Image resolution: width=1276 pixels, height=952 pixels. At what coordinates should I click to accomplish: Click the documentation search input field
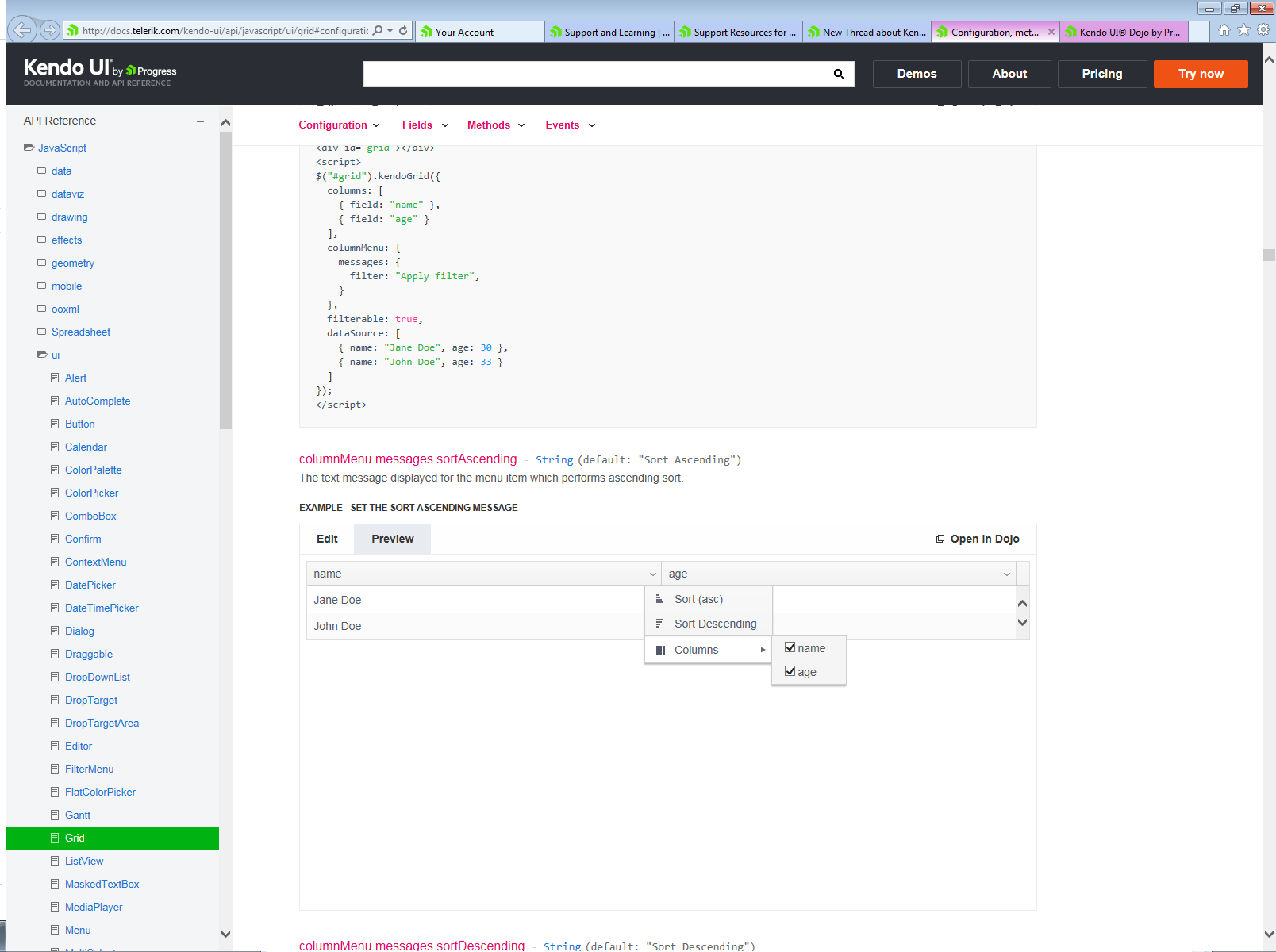tap(595, 74)
